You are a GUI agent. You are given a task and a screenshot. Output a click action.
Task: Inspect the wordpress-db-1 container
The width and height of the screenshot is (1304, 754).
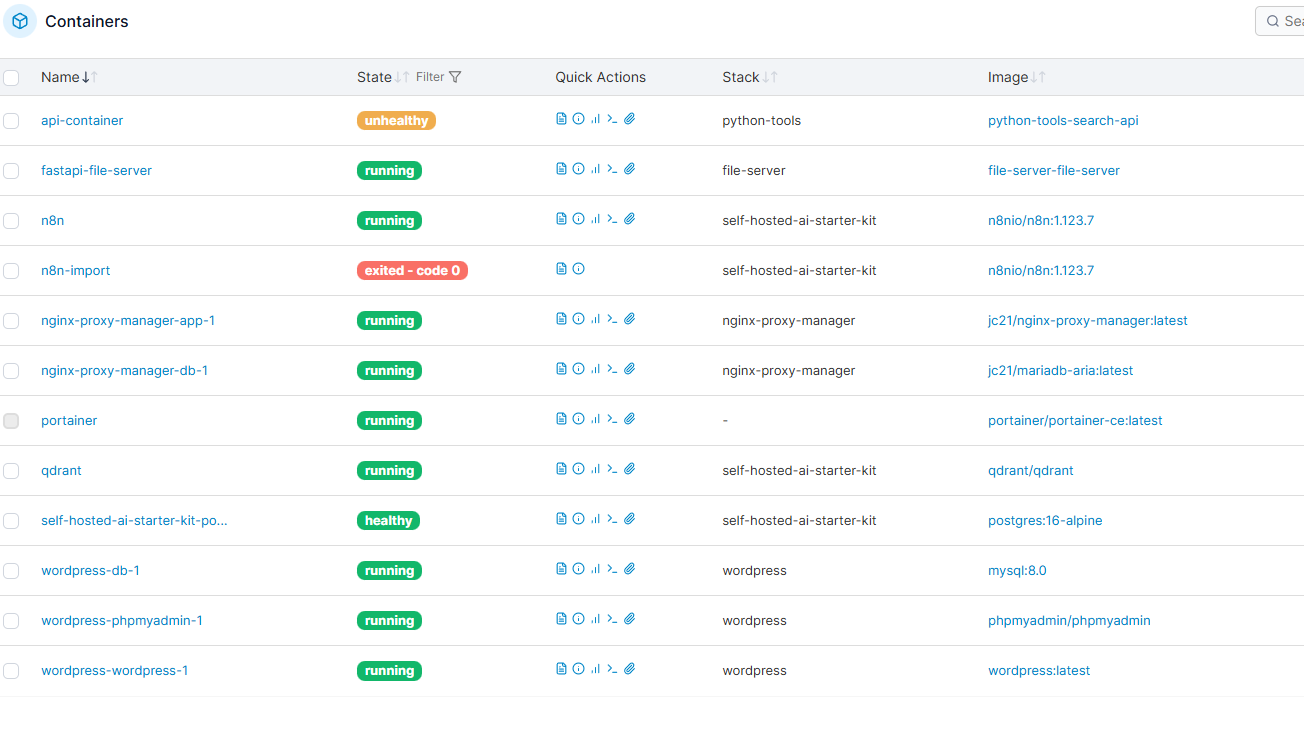pos(578,569)
